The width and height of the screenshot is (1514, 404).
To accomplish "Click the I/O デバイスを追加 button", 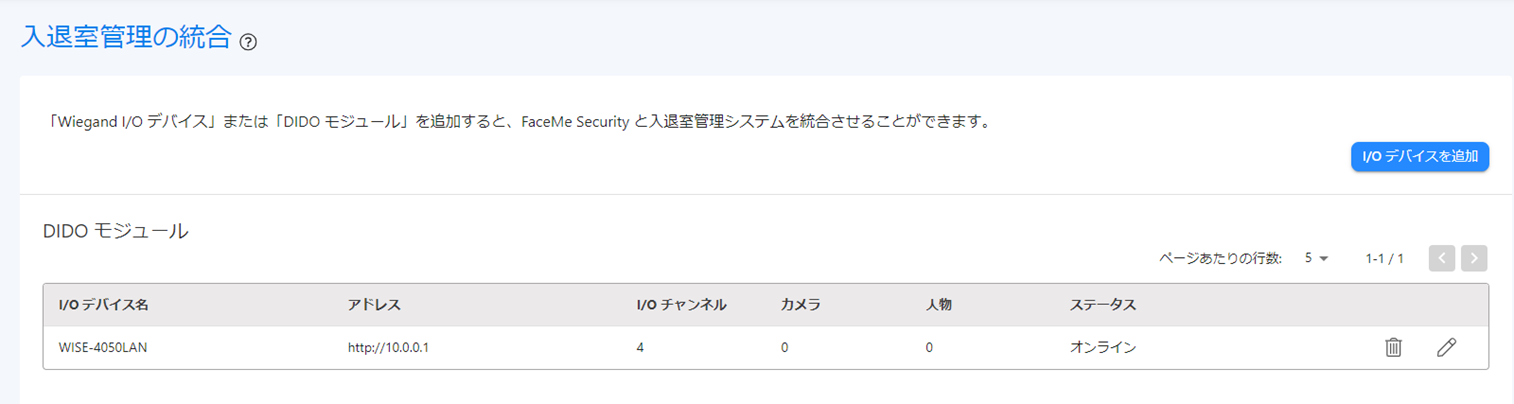I will 1420,157.
